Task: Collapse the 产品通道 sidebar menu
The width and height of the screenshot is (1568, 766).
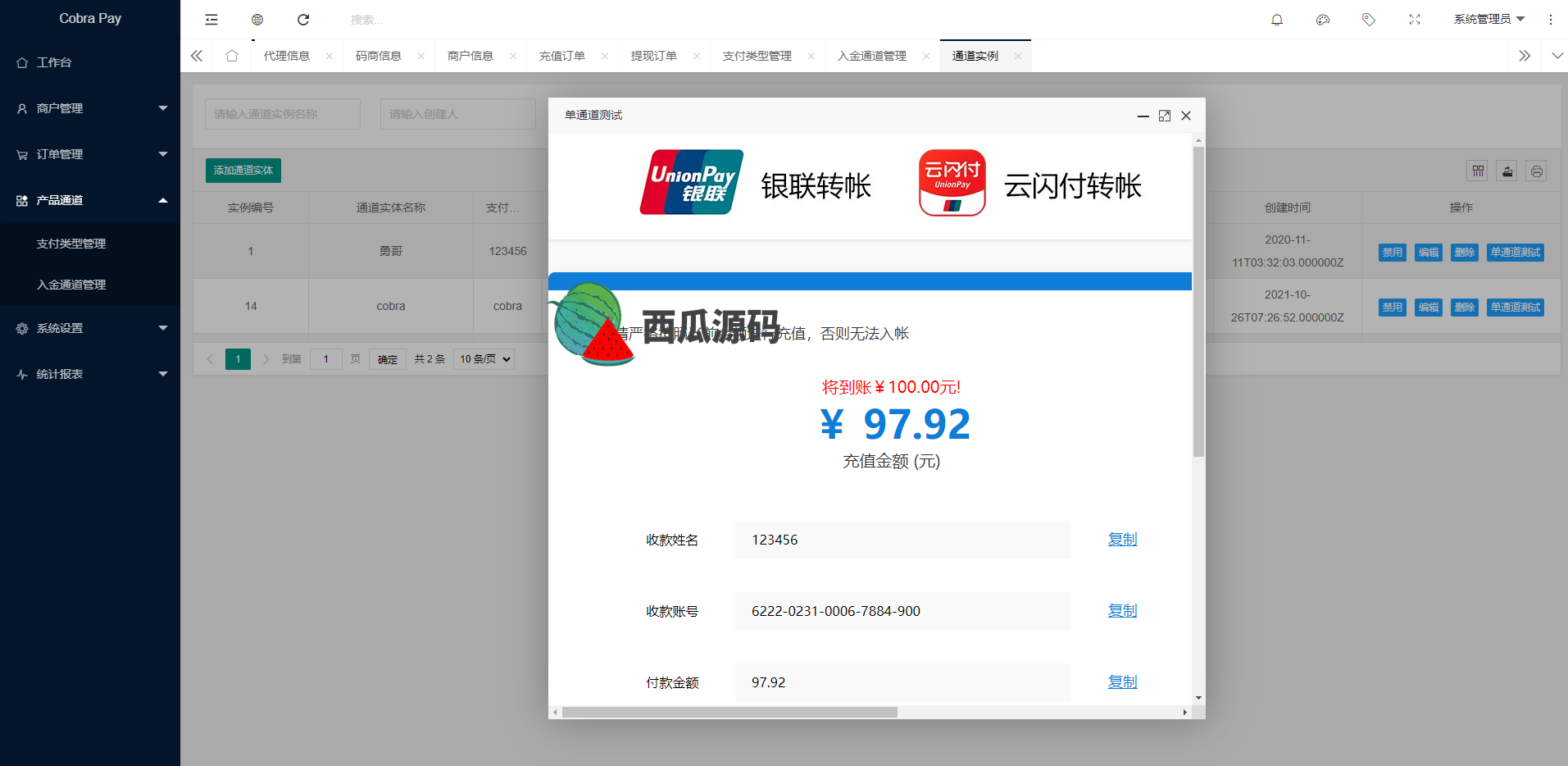Action: 90,200
